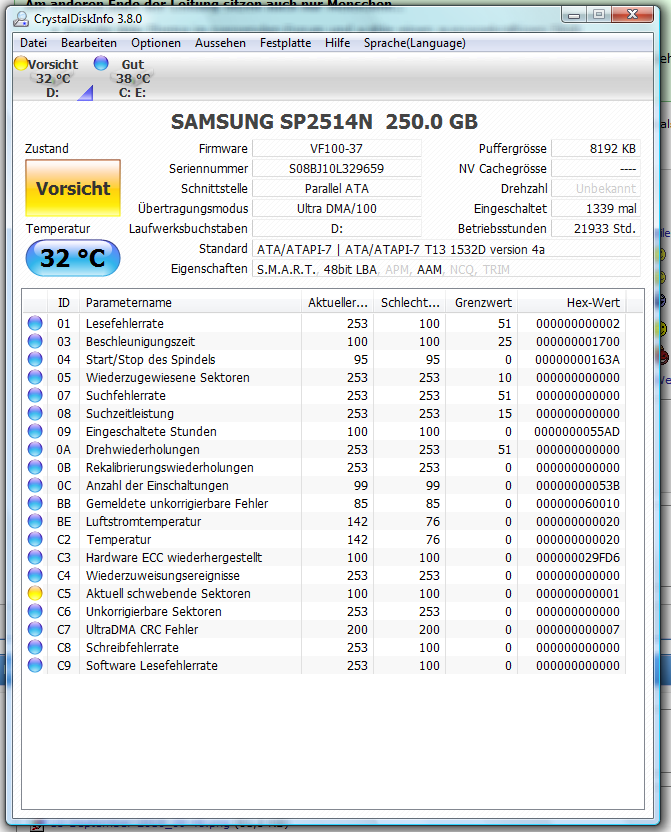Click the Puffergrösse field 8192 KB
Image resolution: width=671 pixels, height=832 pixels.
tap(596, 149)
